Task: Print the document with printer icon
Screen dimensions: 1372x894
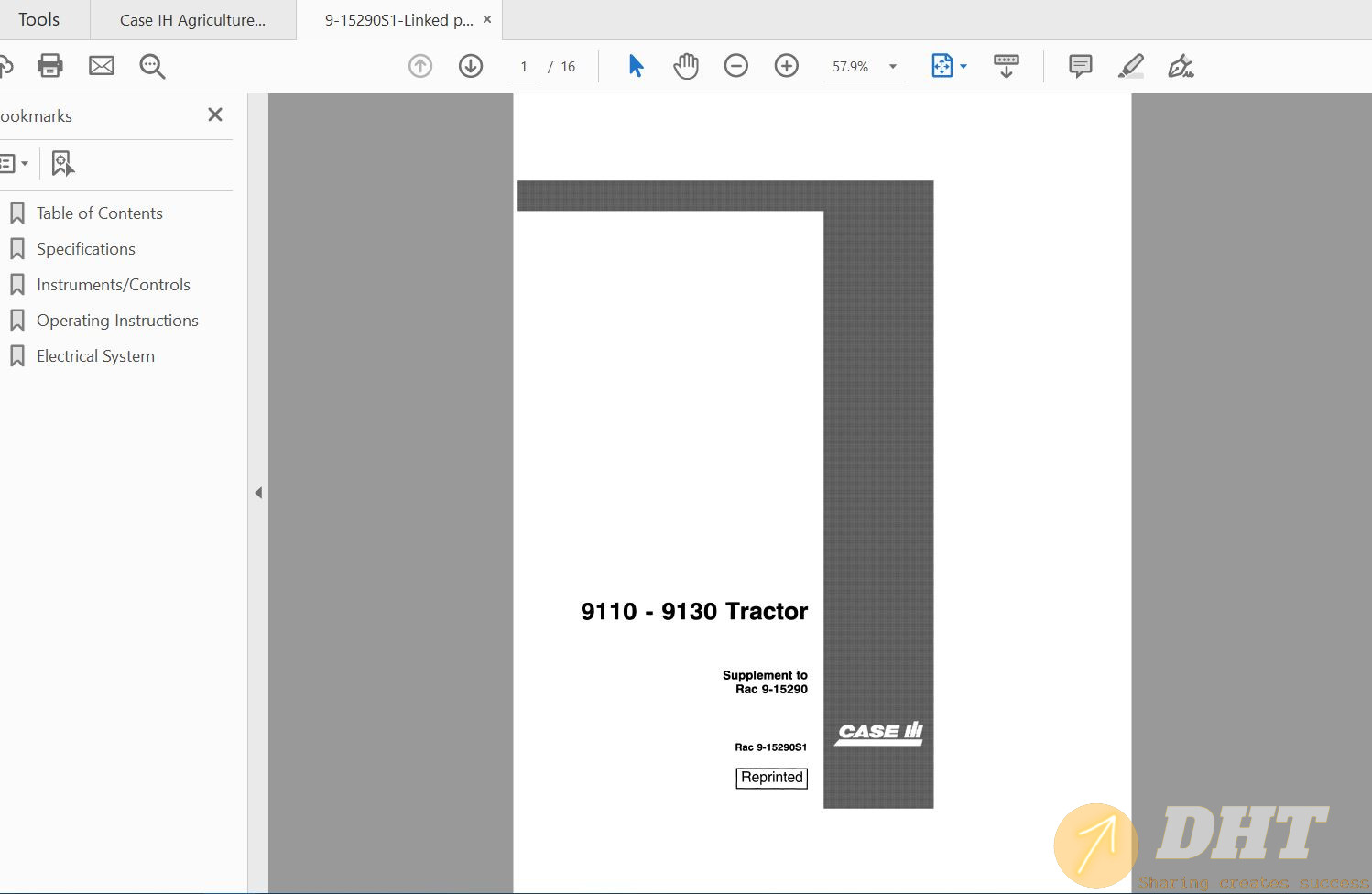Action: [50, 66]
